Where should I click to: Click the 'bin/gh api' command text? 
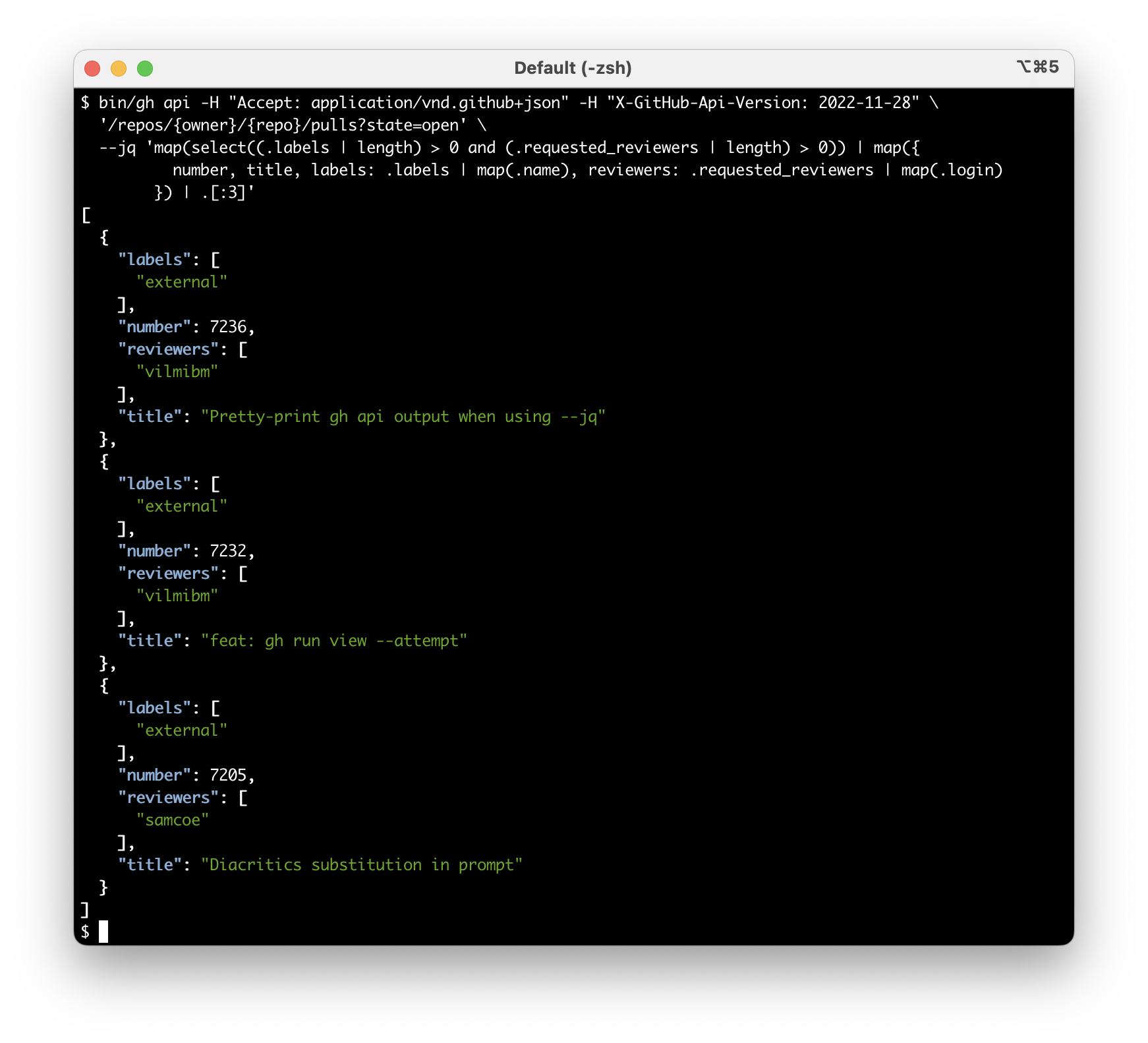(x=144, y=103)
